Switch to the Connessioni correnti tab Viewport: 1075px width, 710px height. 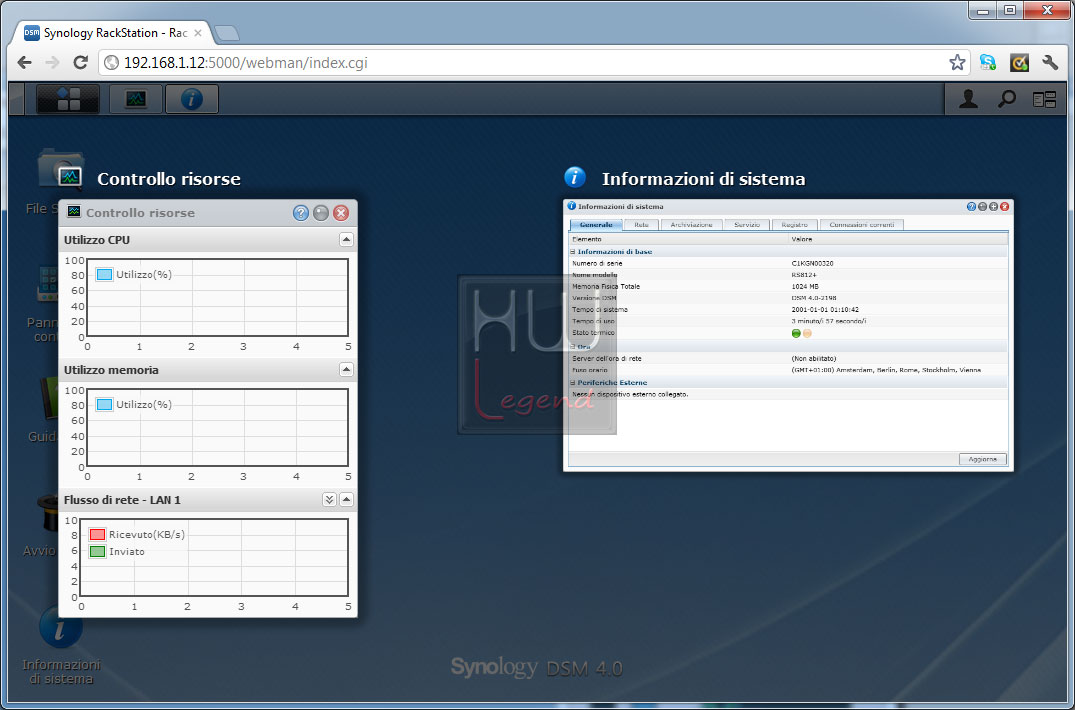point(861,225)
